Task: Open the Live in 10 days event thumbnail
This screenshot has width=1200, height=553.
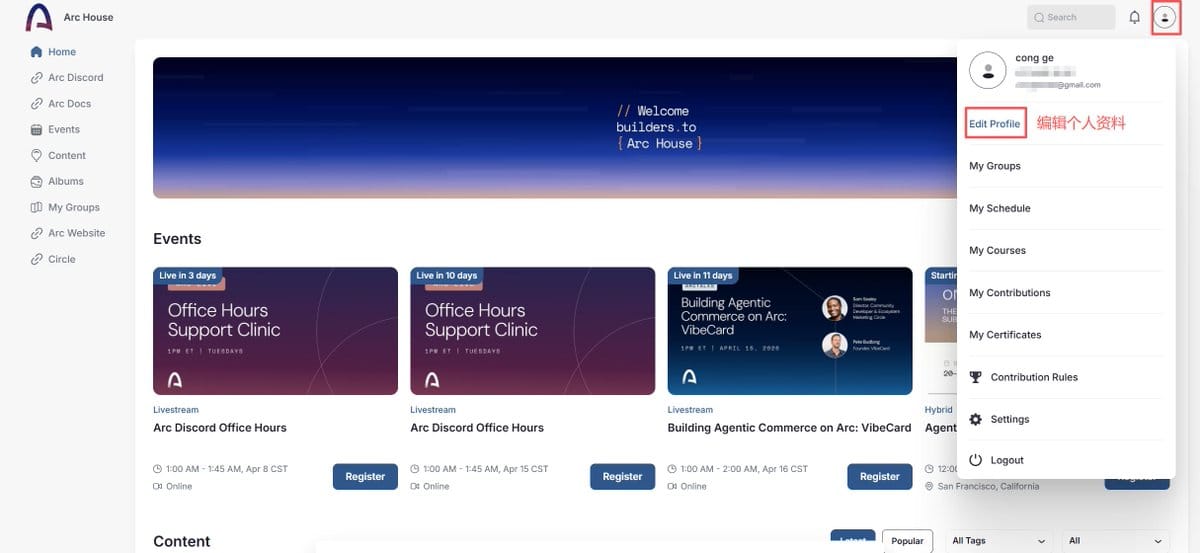Action: (533, 331)
